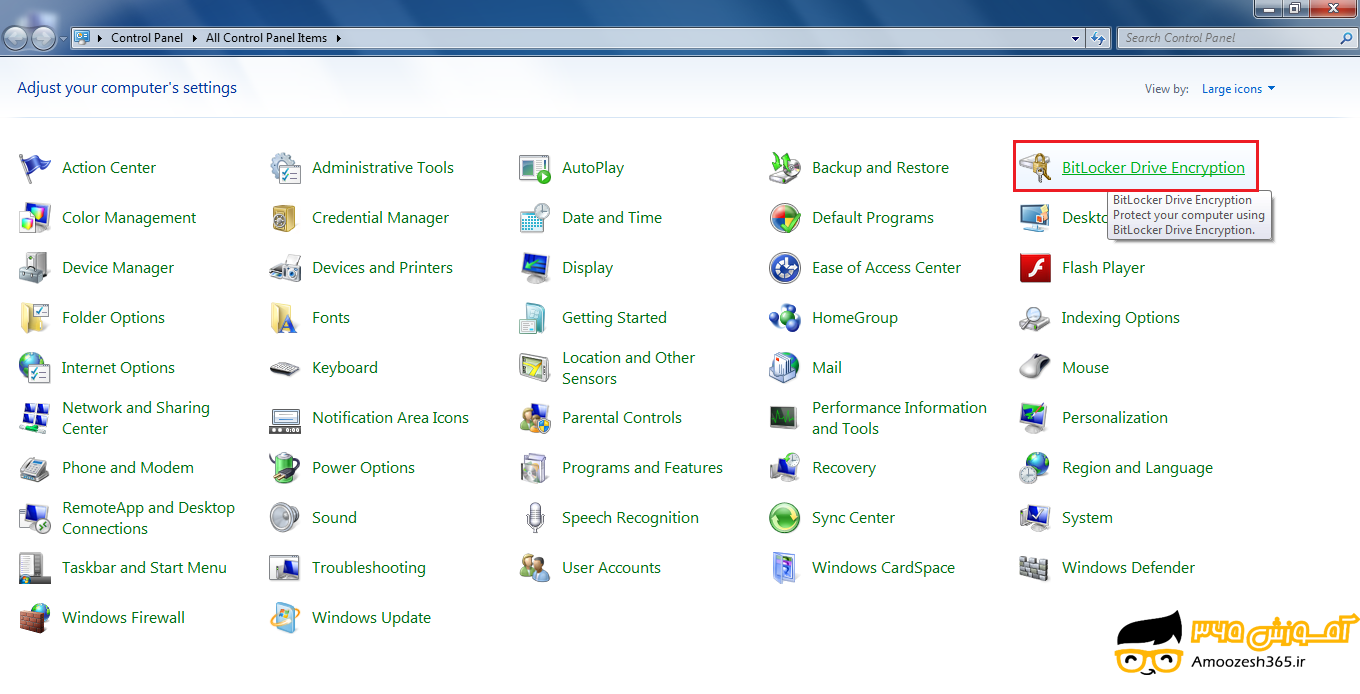This screenshot has height=694, width=1360.
Task: Open the Backup and Restore icon
Action: (x=785, y=168)
